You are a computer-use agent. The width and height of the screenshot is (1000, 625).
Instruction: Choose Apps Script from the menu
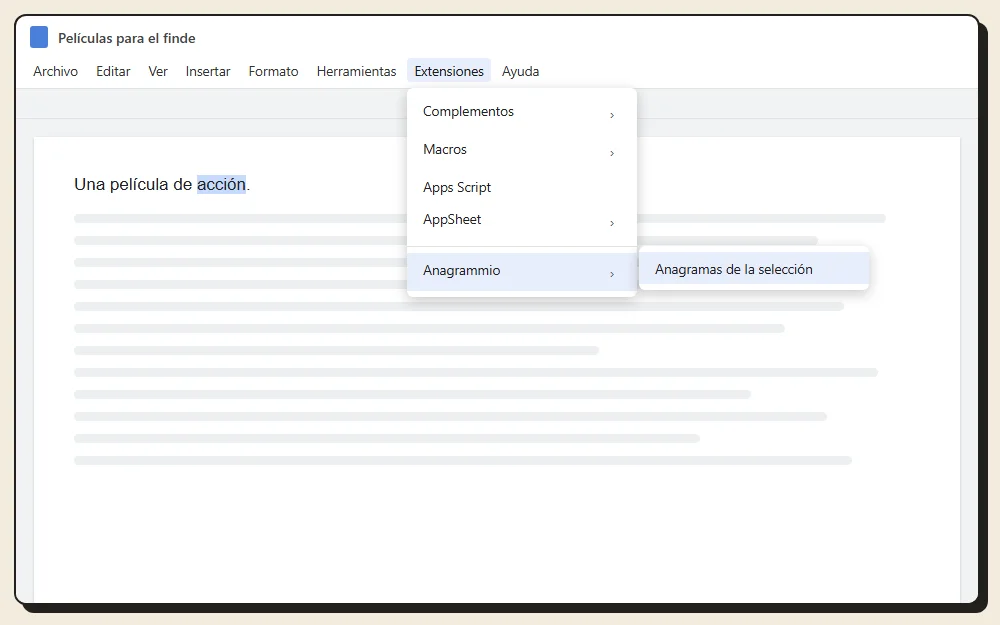click(x=522, y=188)
